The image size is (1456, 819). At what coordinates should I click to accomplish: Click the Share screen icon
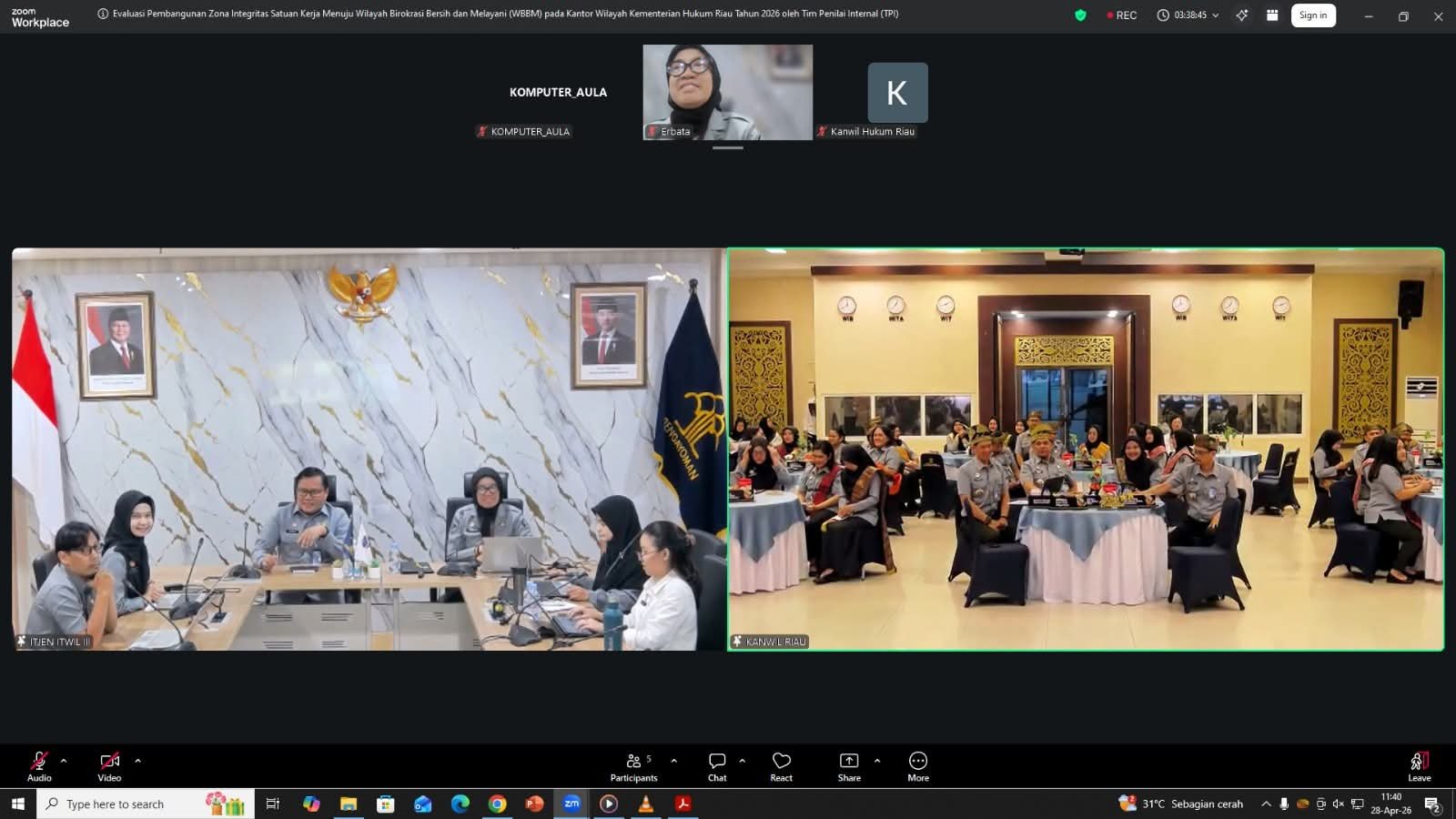click(849, 765)
